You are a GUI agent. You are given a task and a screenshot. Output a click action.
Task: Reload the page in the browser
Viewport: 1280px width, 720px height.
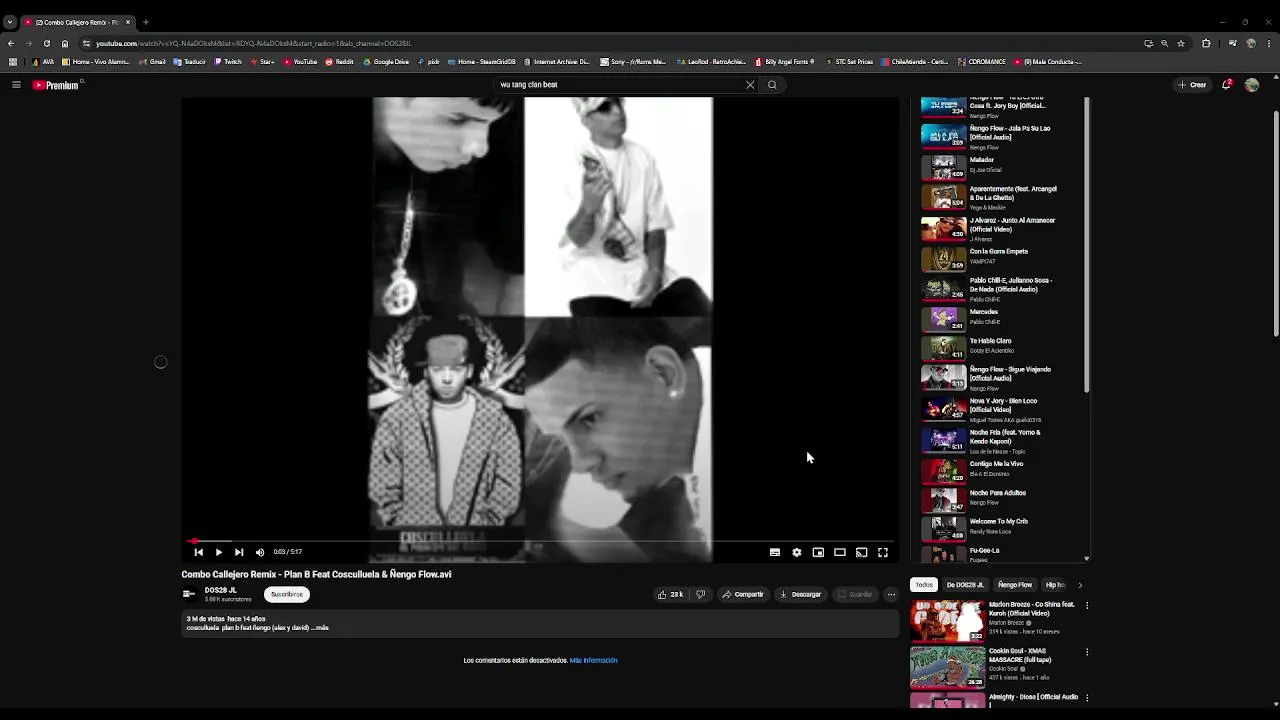click(x=46, y=43)
